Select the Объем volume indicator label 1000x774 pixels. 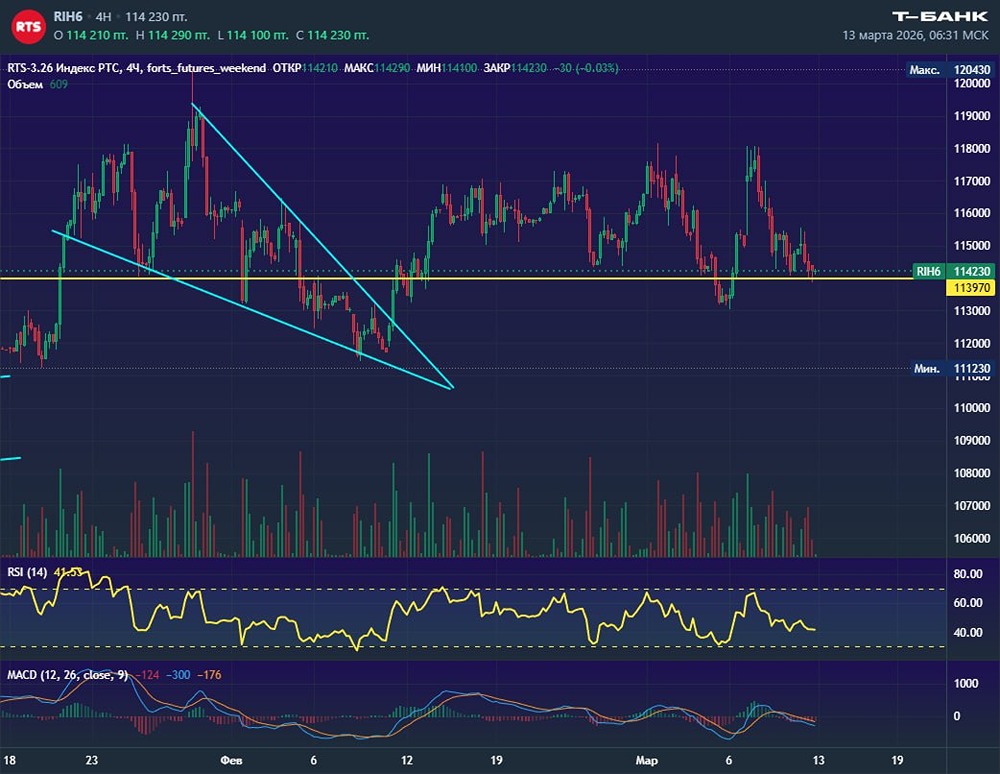click(x=25, y=84)
